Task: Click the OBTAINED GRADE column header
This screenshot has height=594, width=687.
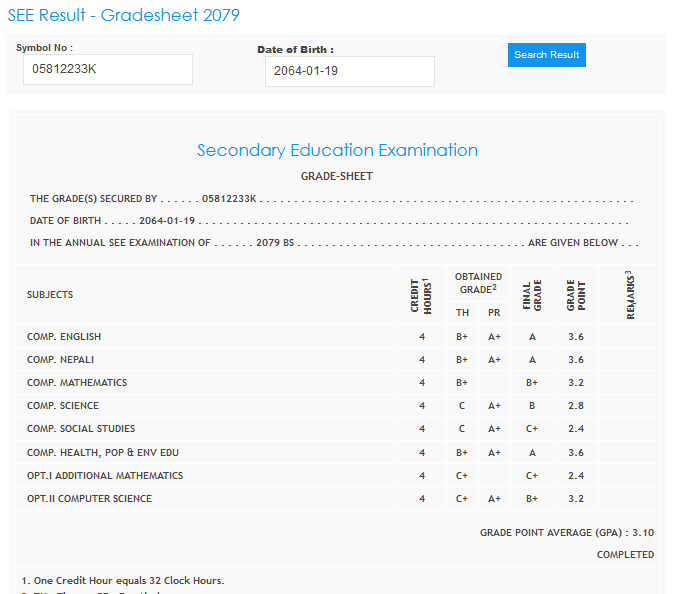Action: 478,283
